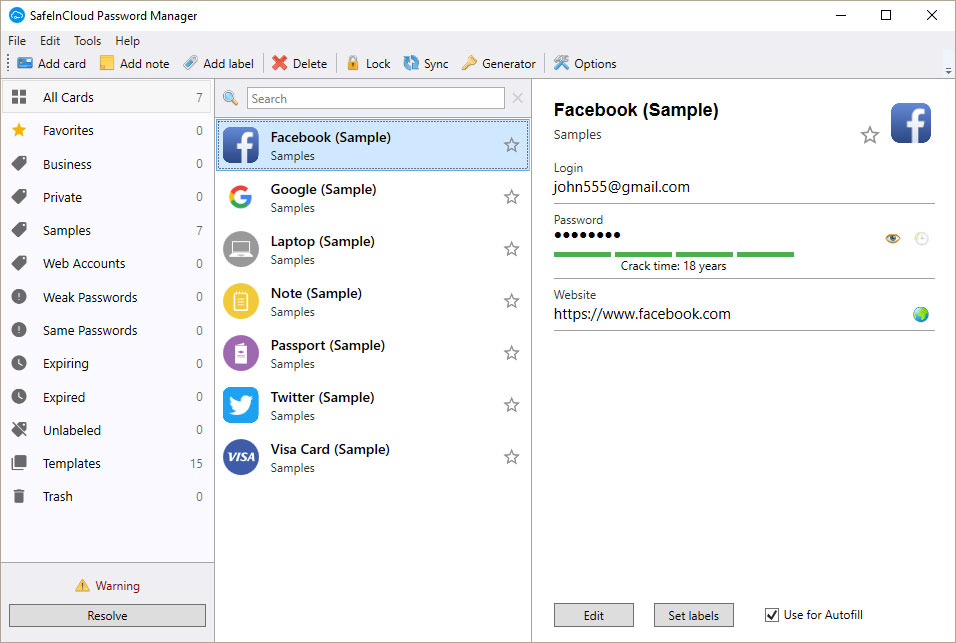This screenshot has height=643, width=956.
Task: Select the Laptop (Sample) card
Action: 373,249
